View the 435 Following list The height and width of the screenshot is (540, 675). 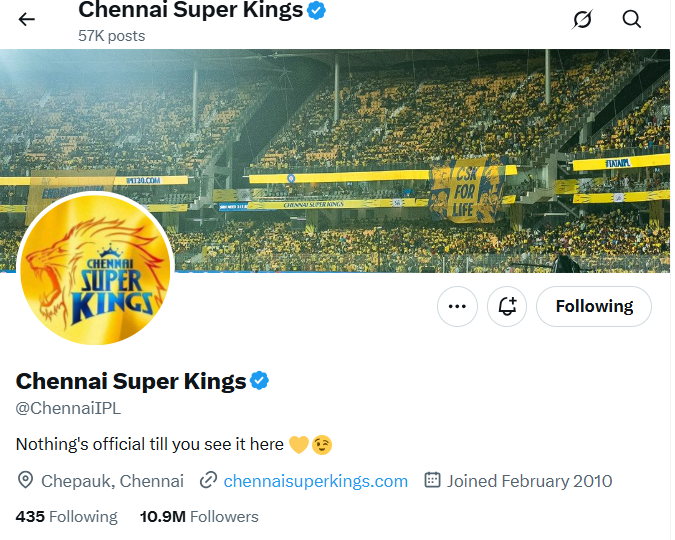point(67,517)
